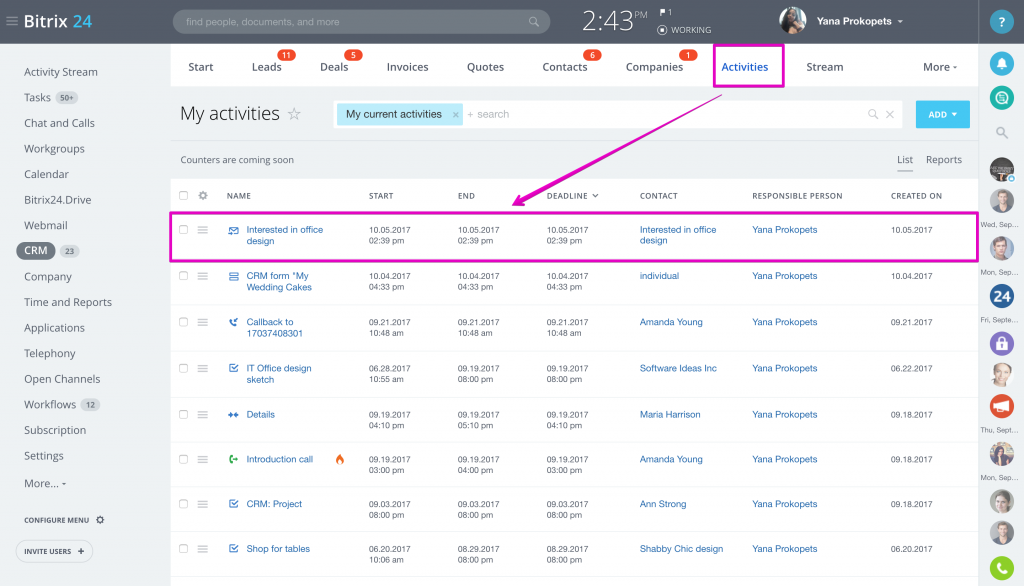This screenshot has height=586, width=1024.
Task: Click the green phone dial icon
Action: 1001,568
